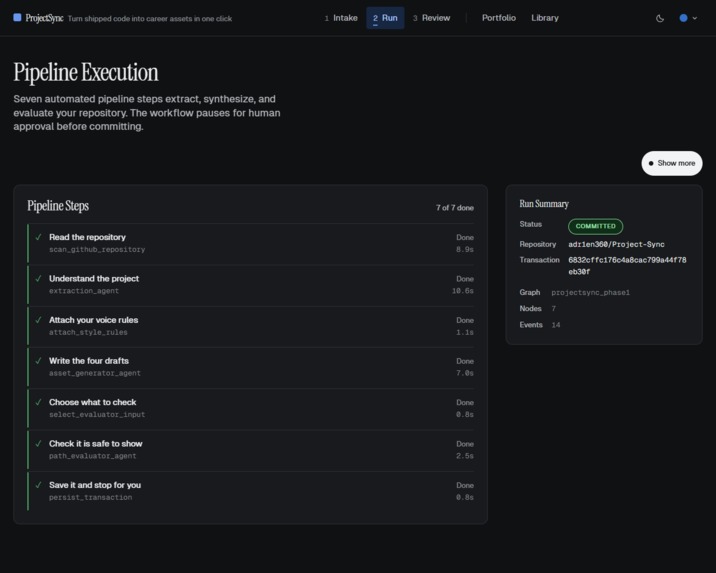The image size is (716, 573).
Task: Click checkmark icon for Save it and stop for you
Action: pos(38,485)
